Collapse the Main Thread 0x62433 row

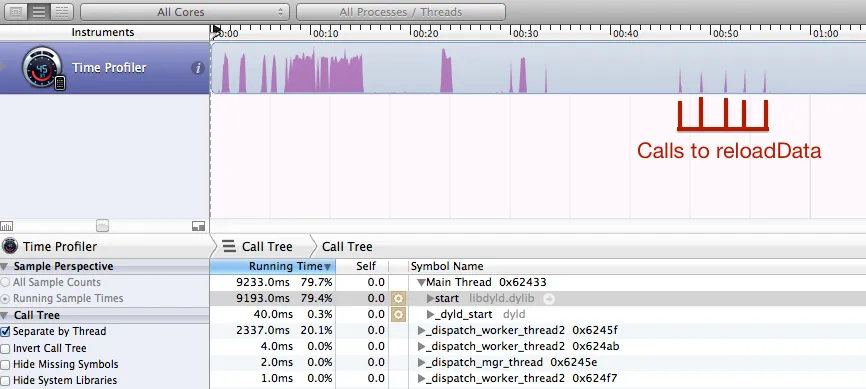coord(421,282)
